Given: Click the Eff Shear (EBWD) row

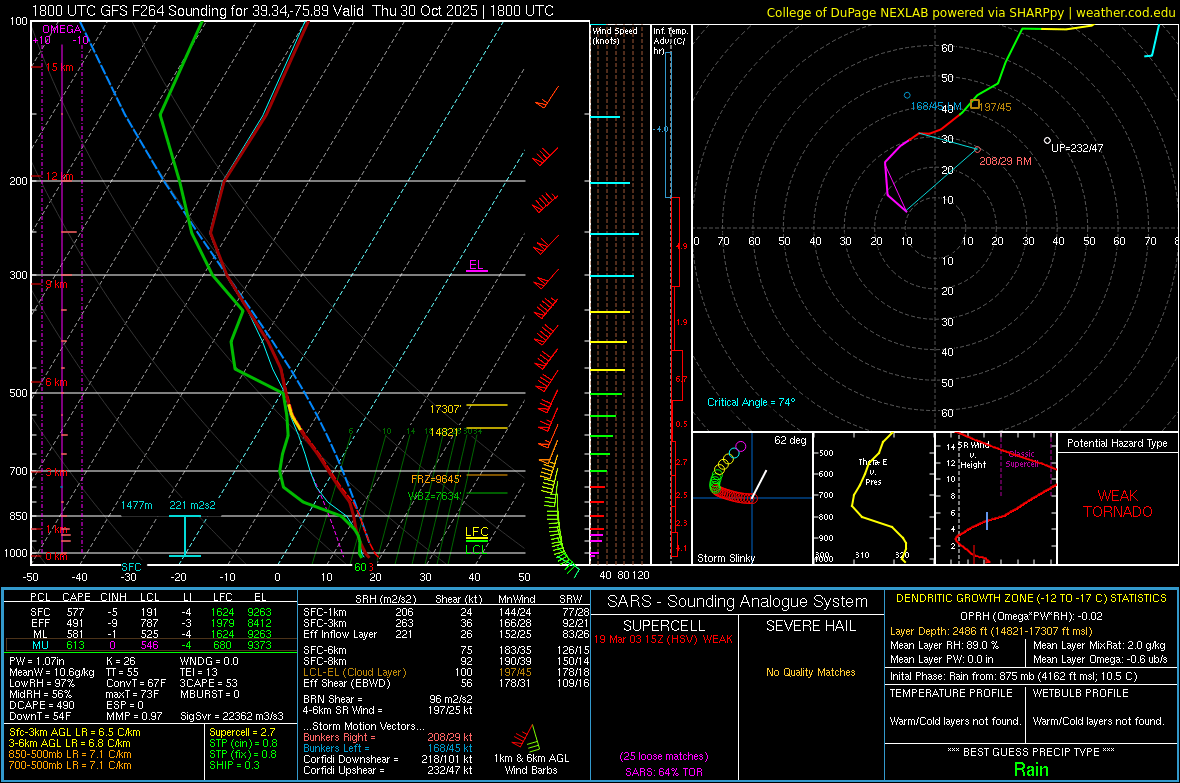Looking at the screenshot, I should [446, 684].
